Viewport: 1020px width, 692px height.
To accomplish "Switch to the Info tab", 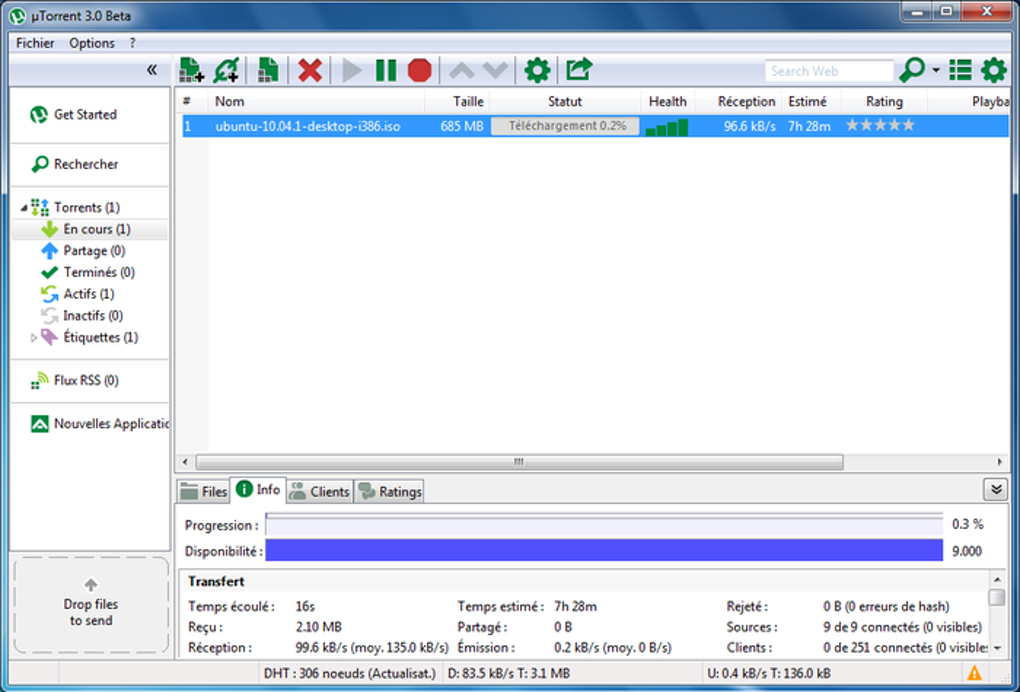I will click(258, 490).
